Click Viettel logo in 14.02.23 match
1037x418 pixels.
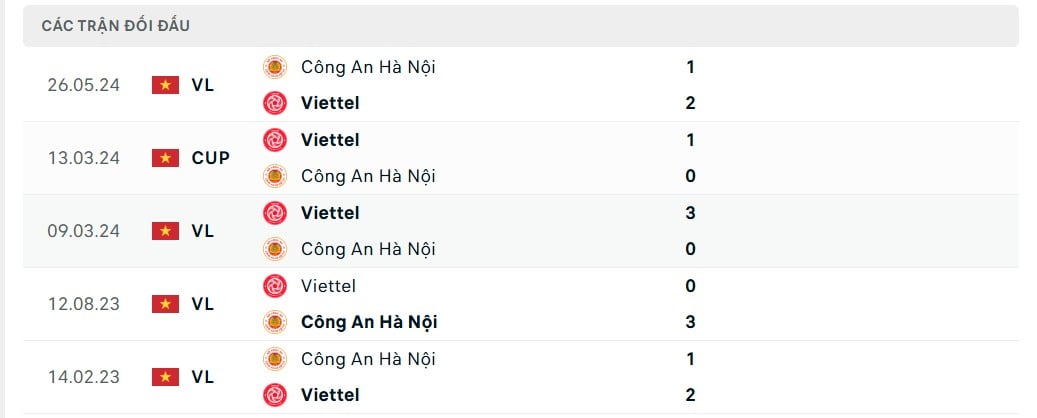click(274, 395)
